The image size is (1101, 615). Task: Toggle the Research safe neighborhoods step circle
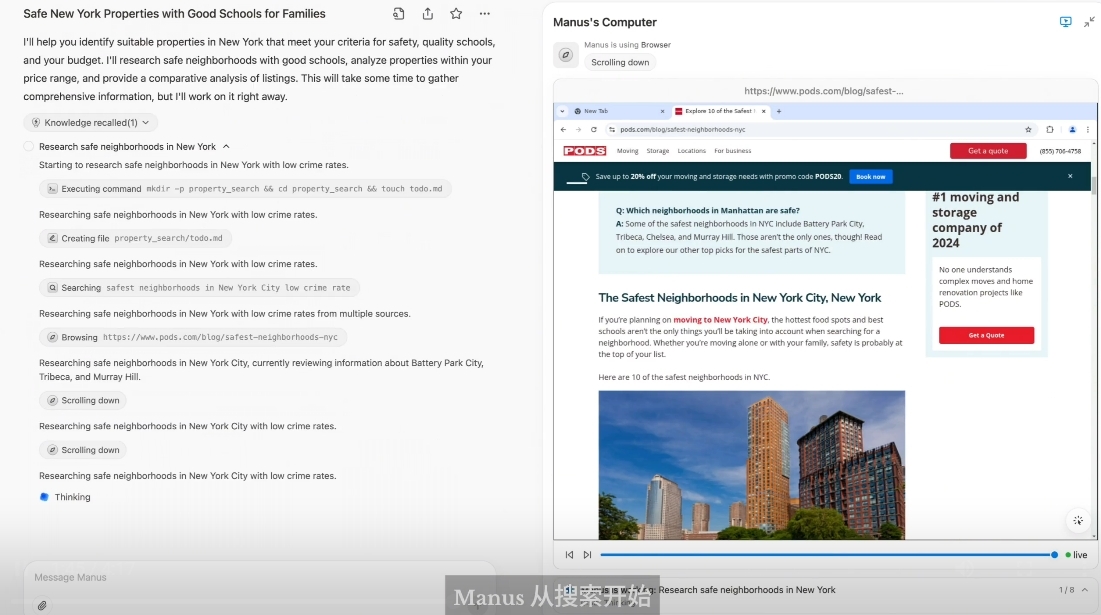click(29, 147)
